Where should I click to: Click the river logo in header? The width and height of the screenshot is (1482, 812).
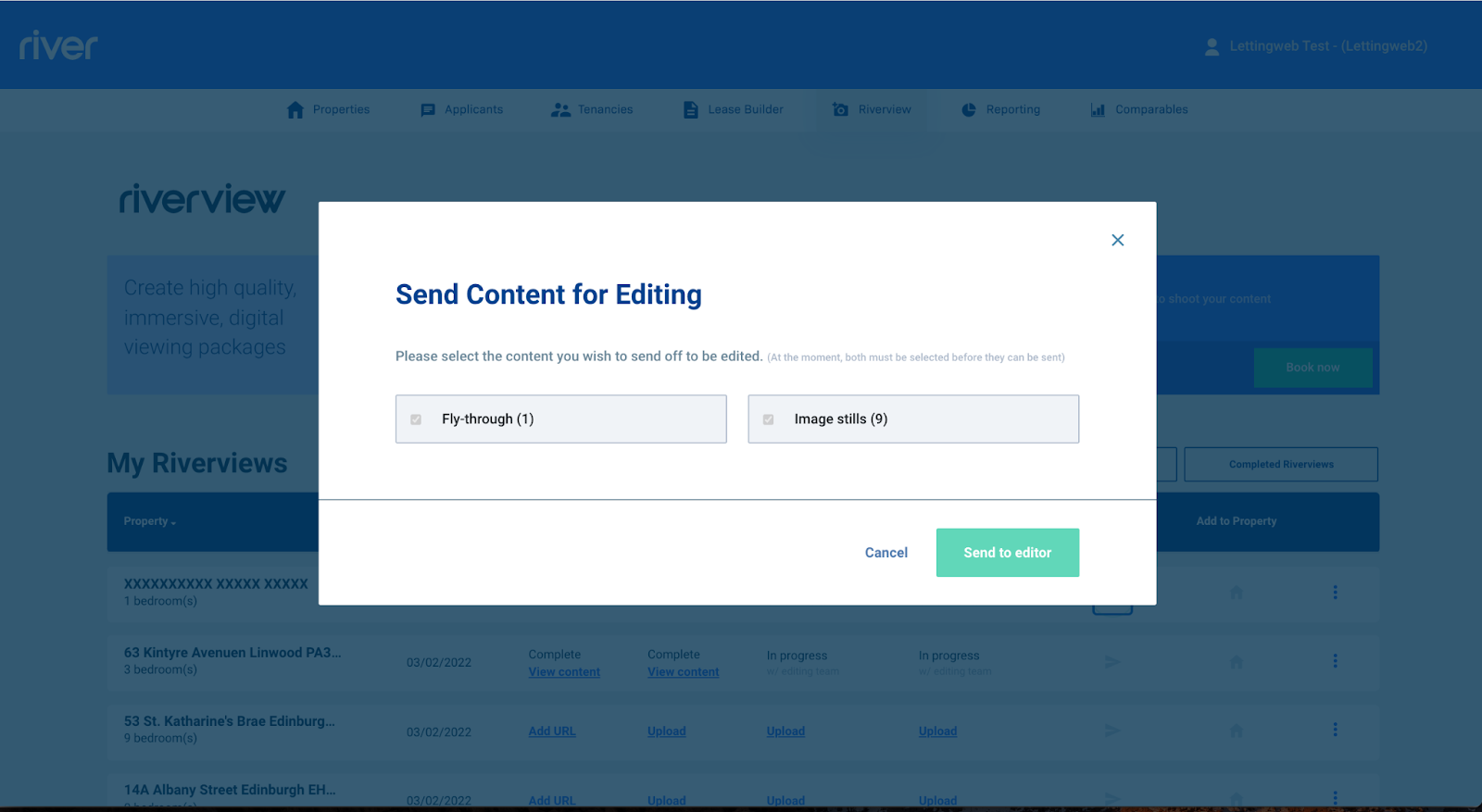tap(58, 45)
